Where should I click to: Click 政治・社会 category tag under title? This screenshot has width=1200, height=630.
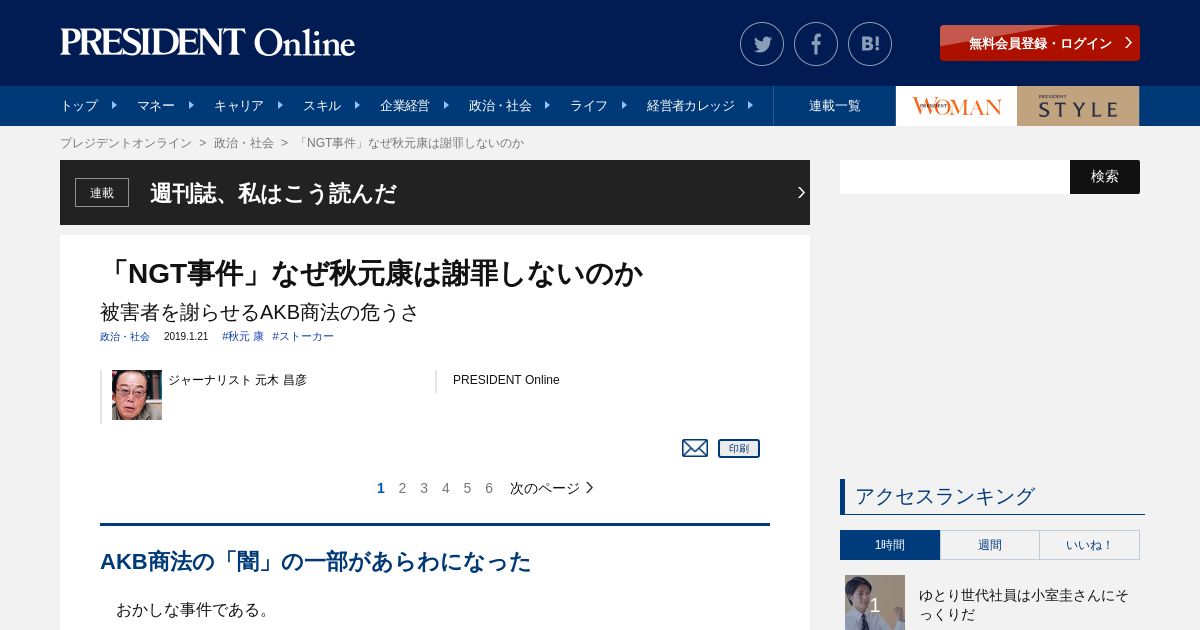pyautogui.click(x=125, y=337)
